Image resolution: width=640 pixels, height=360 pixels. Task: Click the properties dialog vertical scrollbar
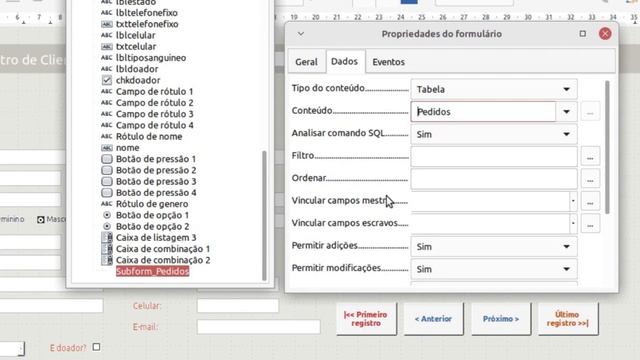click(x=607, y=147)
